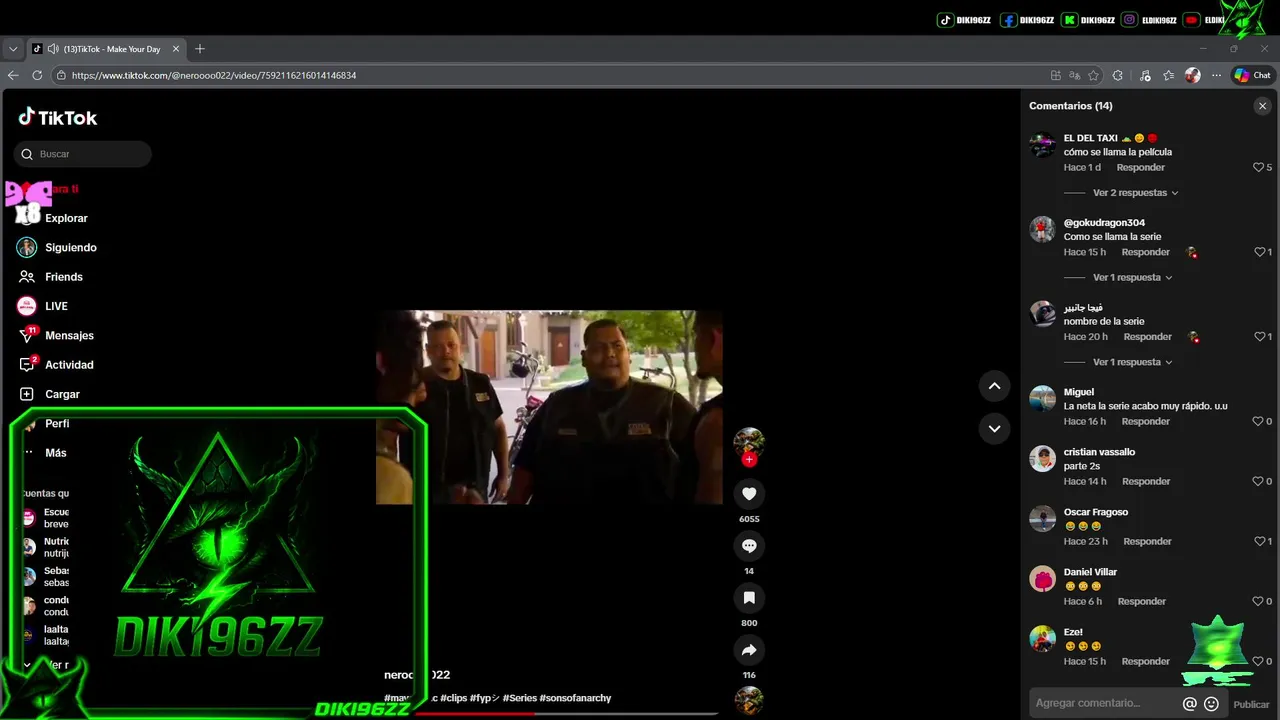The width and height of the screenshot is (1280, 720).
Task: Save video with the bookmark icon
Action: coord(749,597)
